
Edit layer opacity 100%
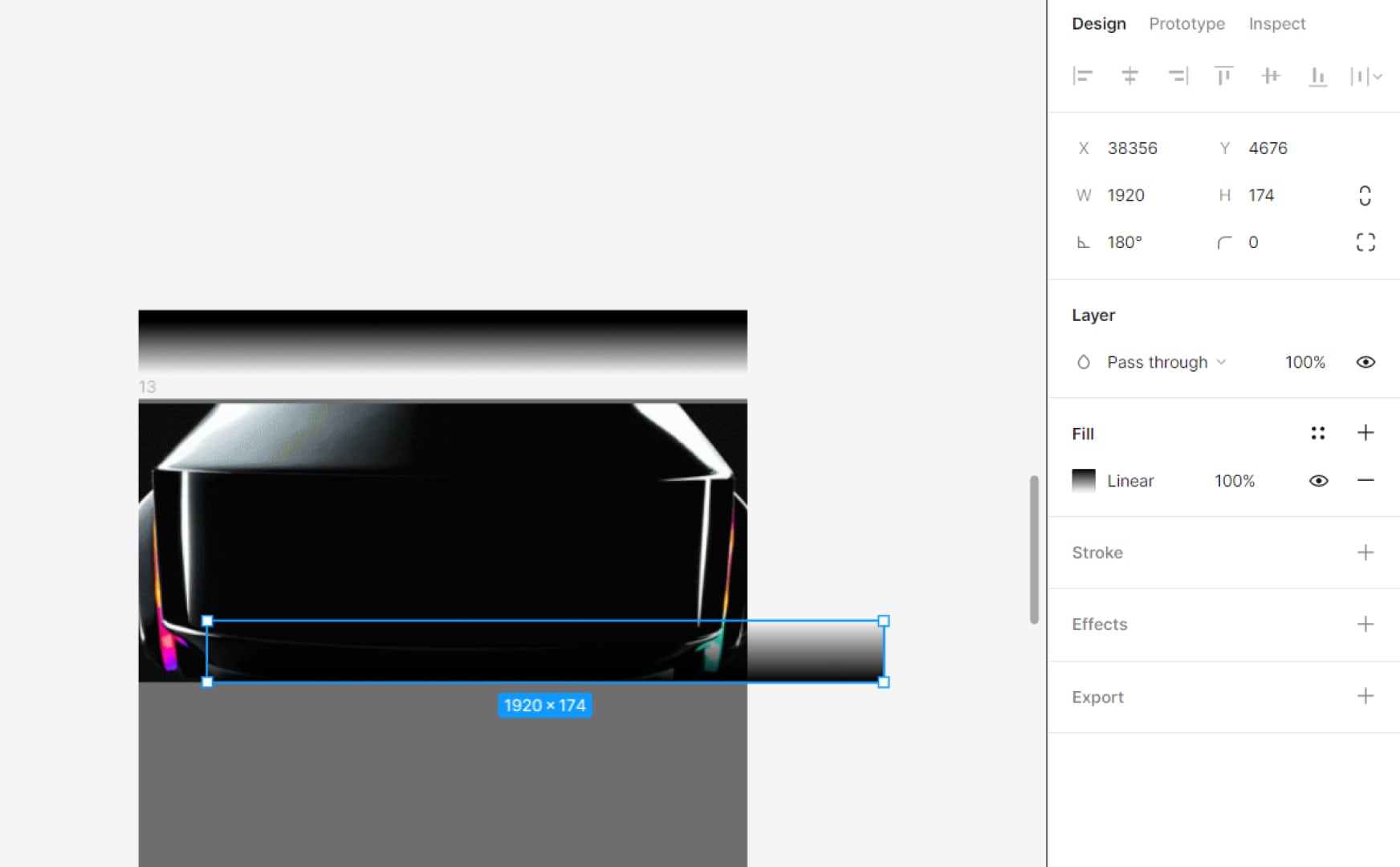(1305, 362)
